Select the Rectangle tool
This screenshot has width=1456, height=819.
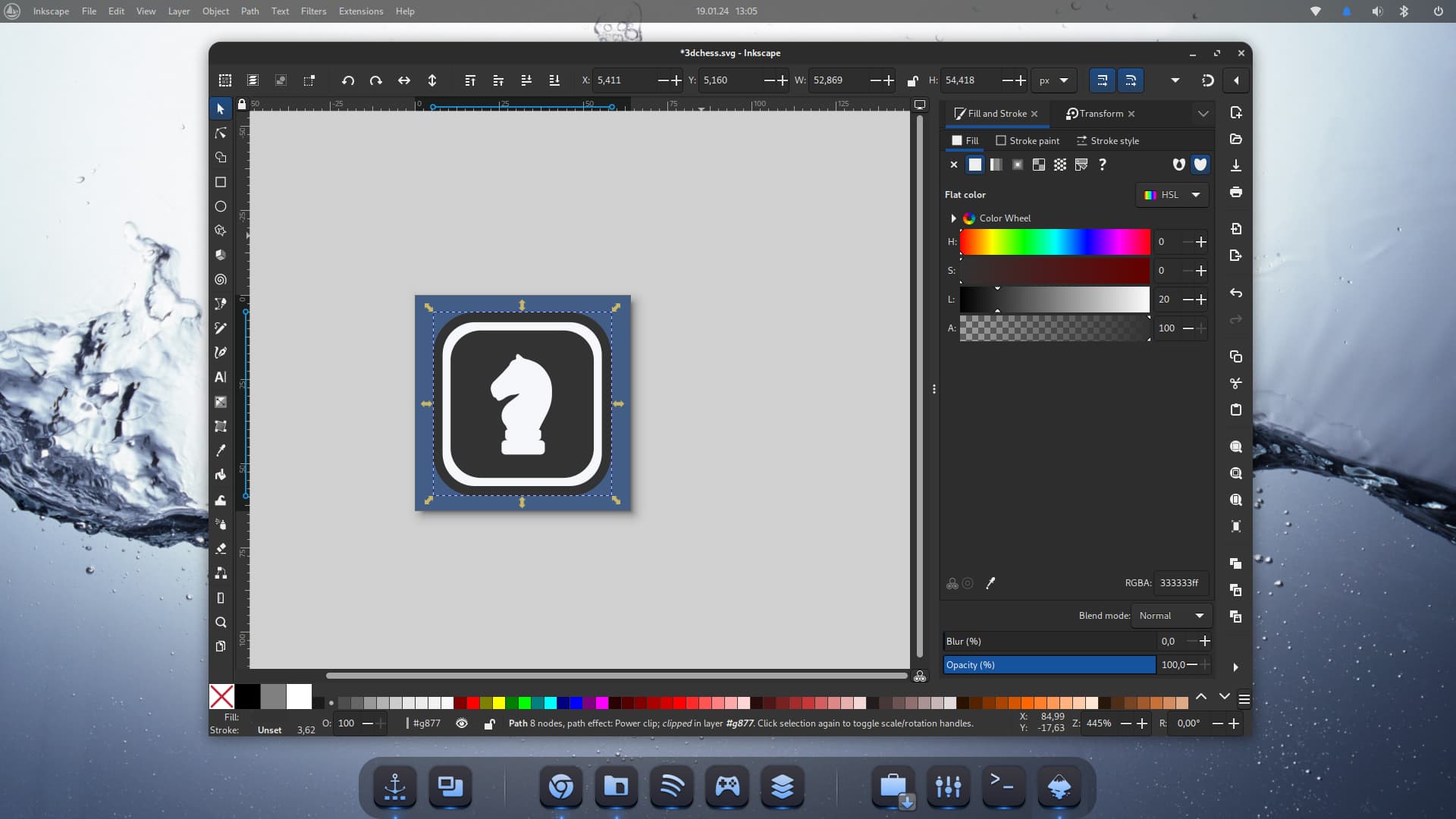221,182
